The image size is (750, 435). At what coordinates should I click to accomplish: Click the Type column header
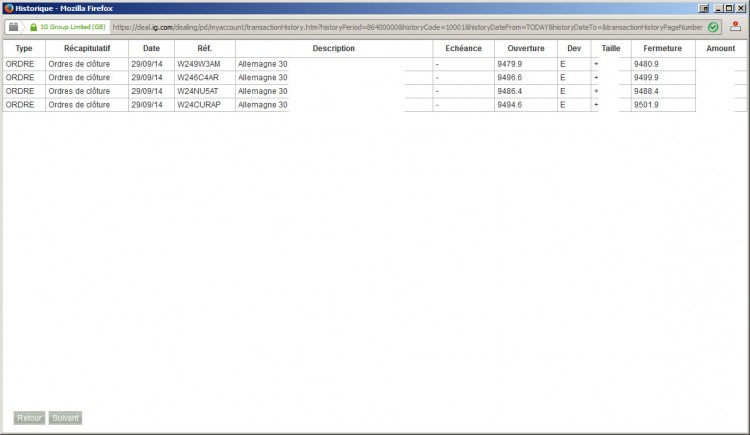pyautogui.click(x=24, y=48)
